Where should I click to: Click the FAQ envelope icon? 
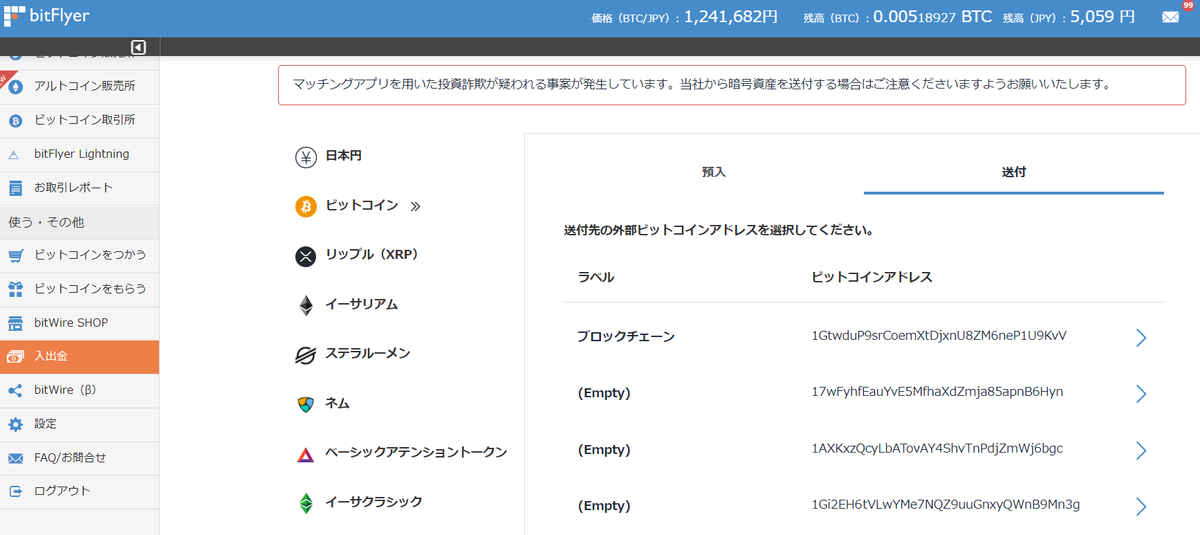[x=15, y=458]
